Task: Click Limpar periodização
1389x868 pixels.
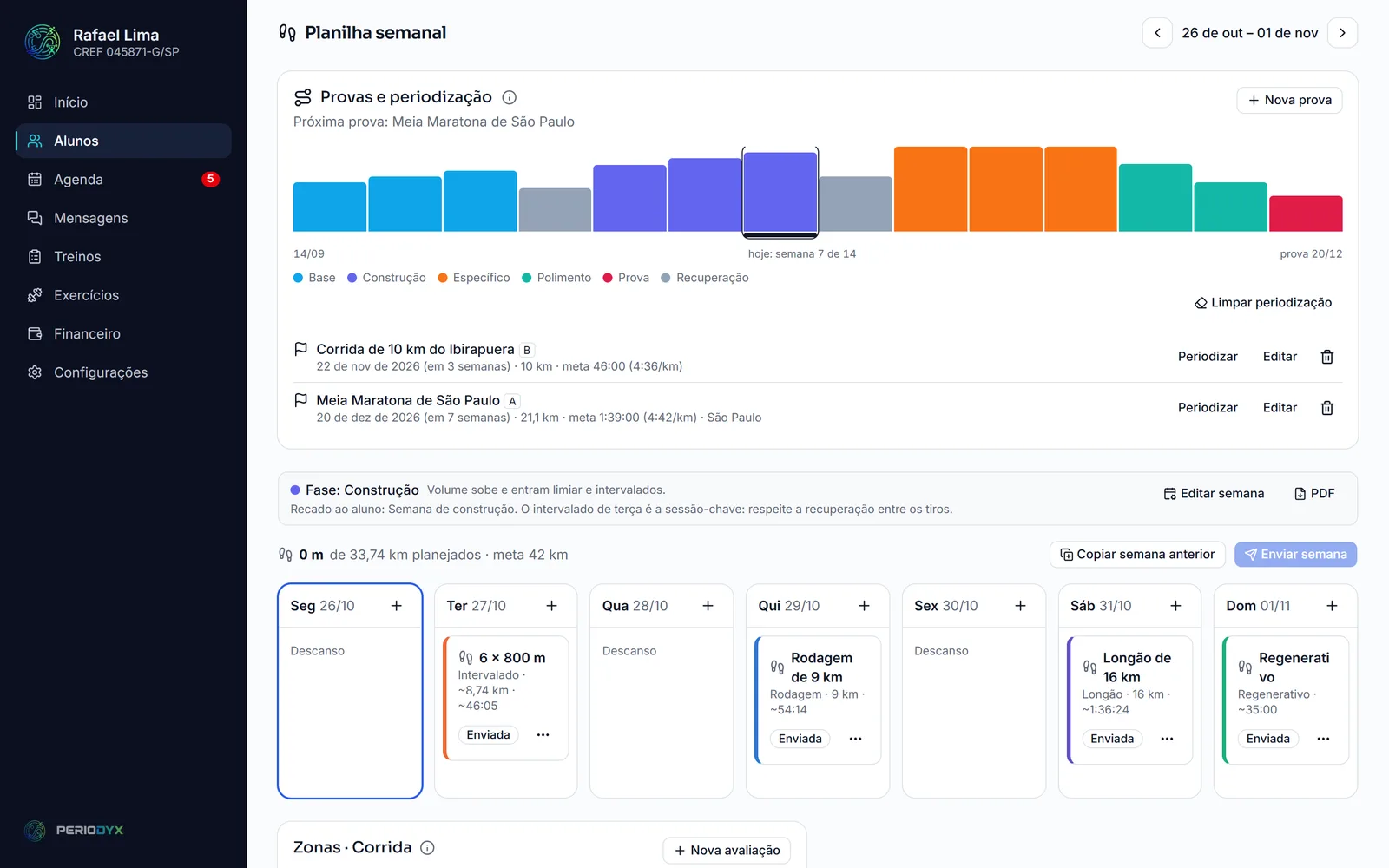Action: (x=1263, y=303)
